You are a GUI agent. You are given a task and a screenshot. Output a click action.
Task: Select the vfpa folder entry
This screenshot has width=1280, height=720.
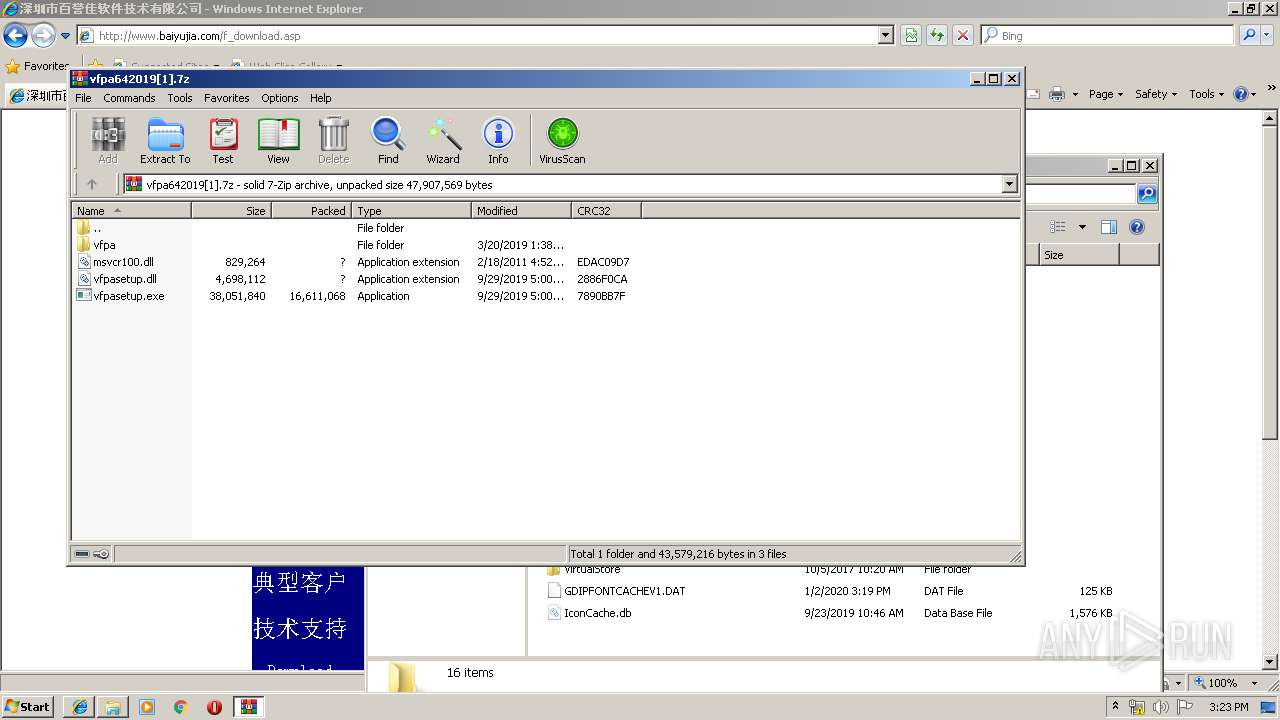pos(96,245)
